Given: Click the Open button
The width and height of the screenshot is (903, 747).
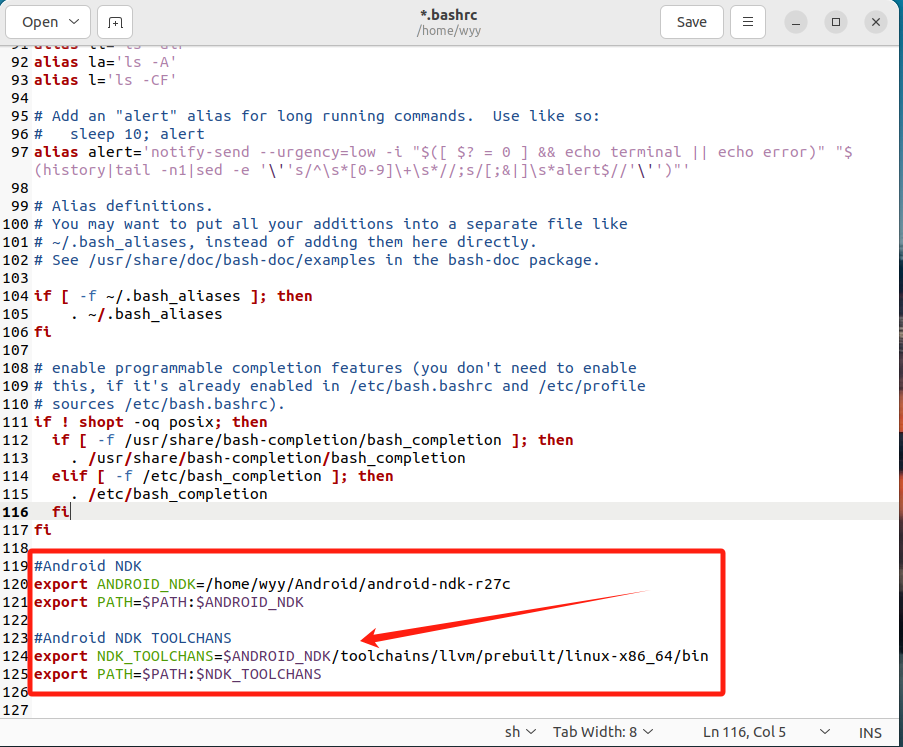Looking at the screenshot, I should click(40, 22).
